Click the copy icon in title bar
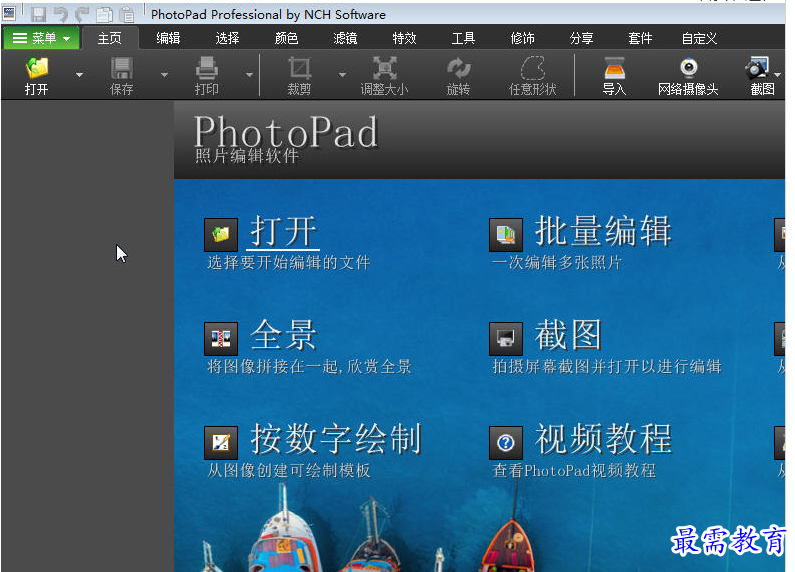The image size is (795, 572). point(104,14)
